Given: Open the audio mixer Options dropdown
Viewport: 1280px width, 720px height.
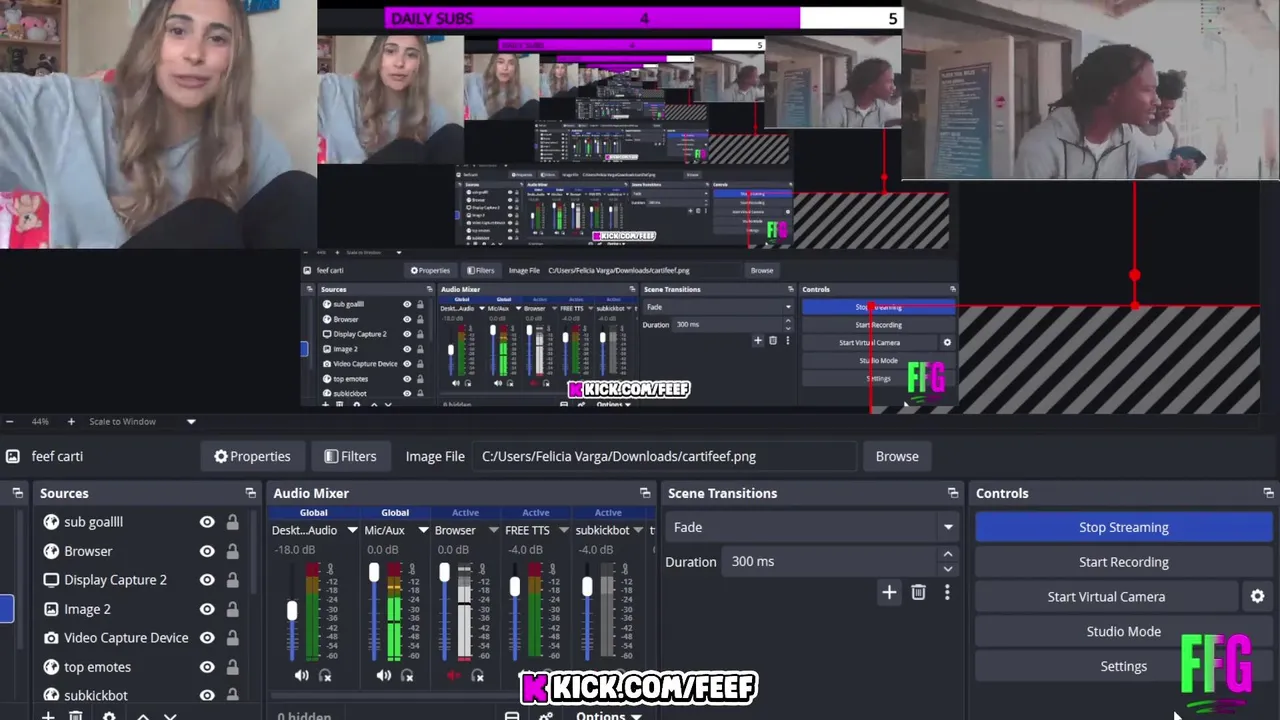Looking at the screenshot, I should click(607, 714).
